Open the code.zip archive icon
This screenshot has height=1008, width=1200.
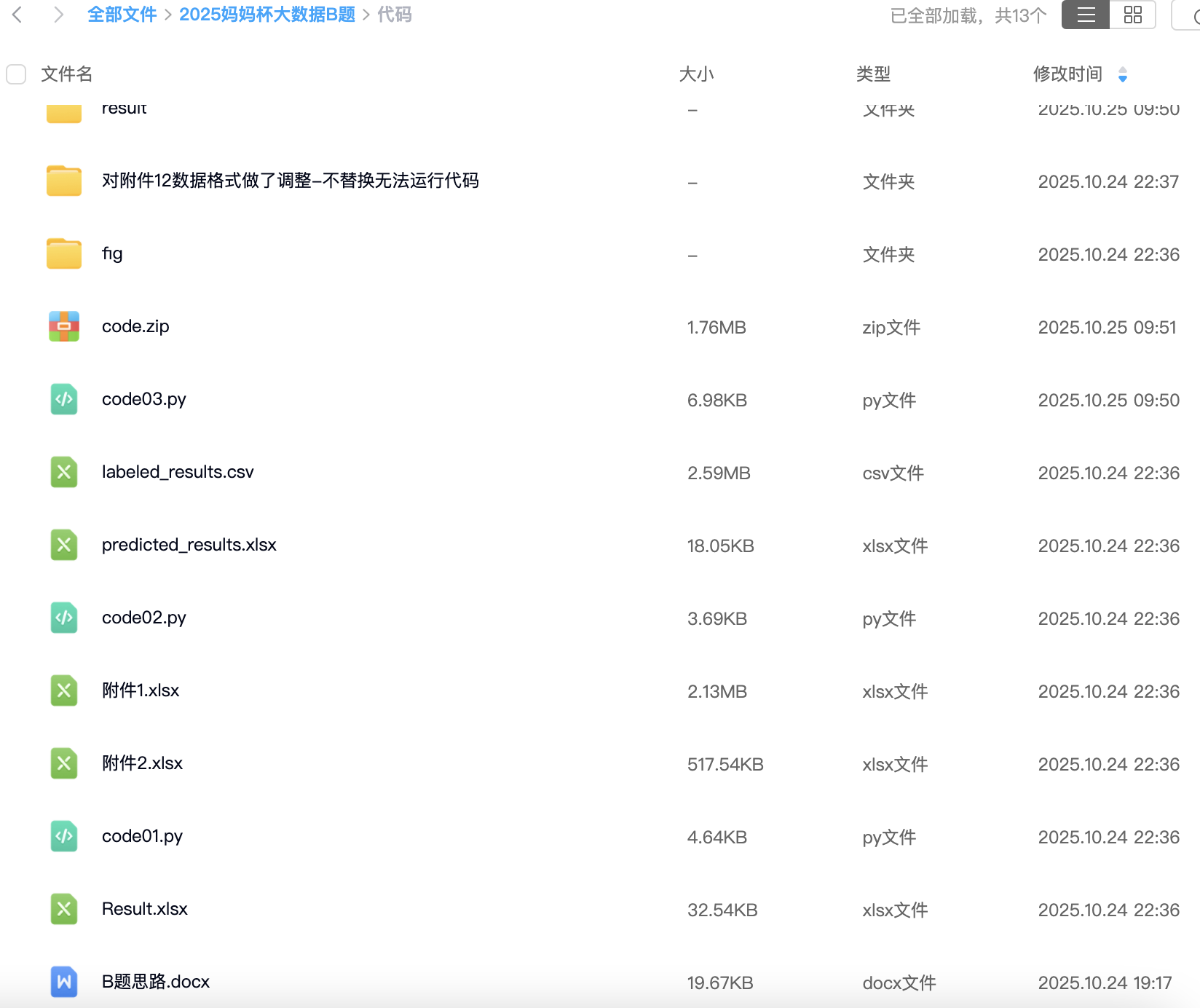(64, 326)
